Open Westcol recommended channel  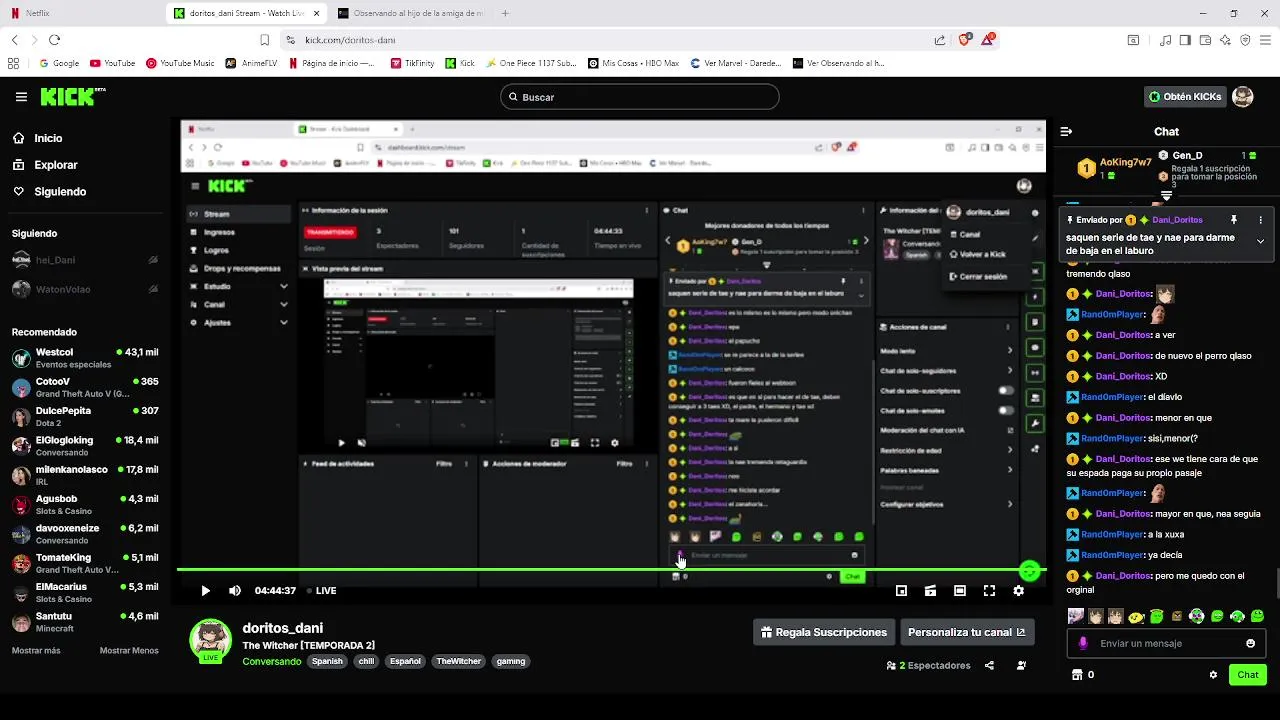(x=85, y=358)
